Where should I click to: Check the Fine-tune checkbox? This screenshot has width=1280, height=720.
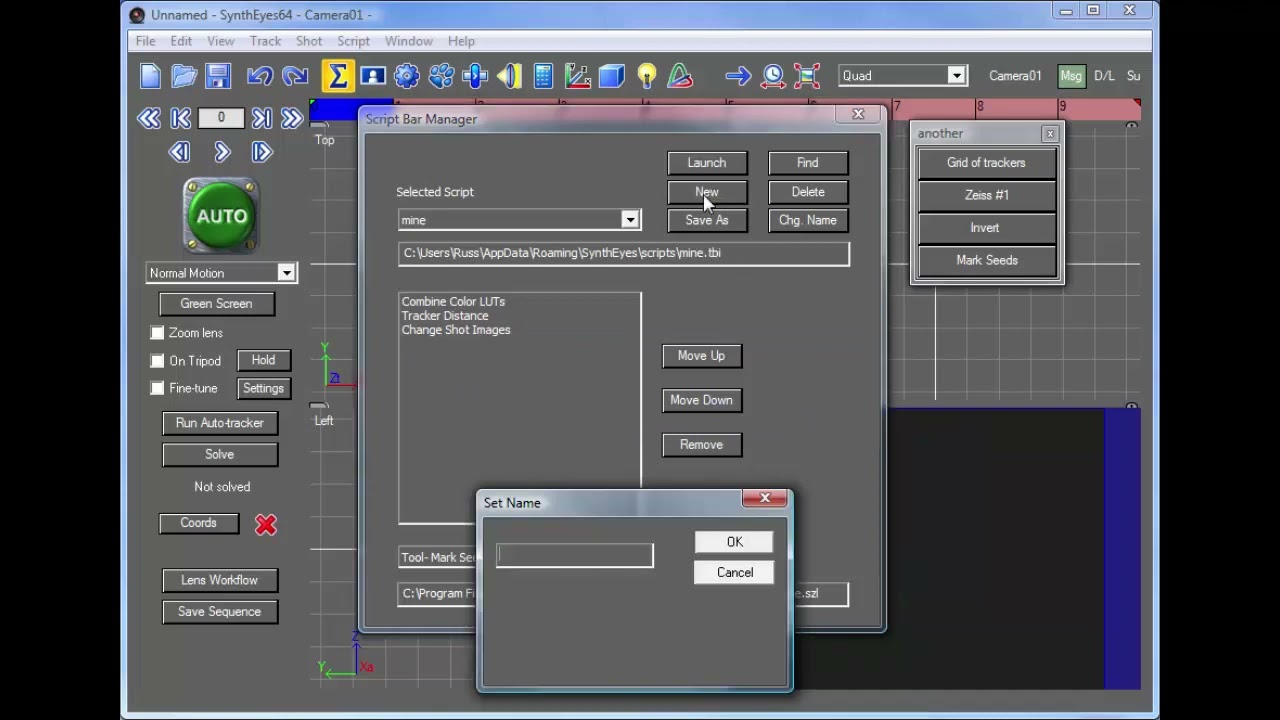[157, 388]
